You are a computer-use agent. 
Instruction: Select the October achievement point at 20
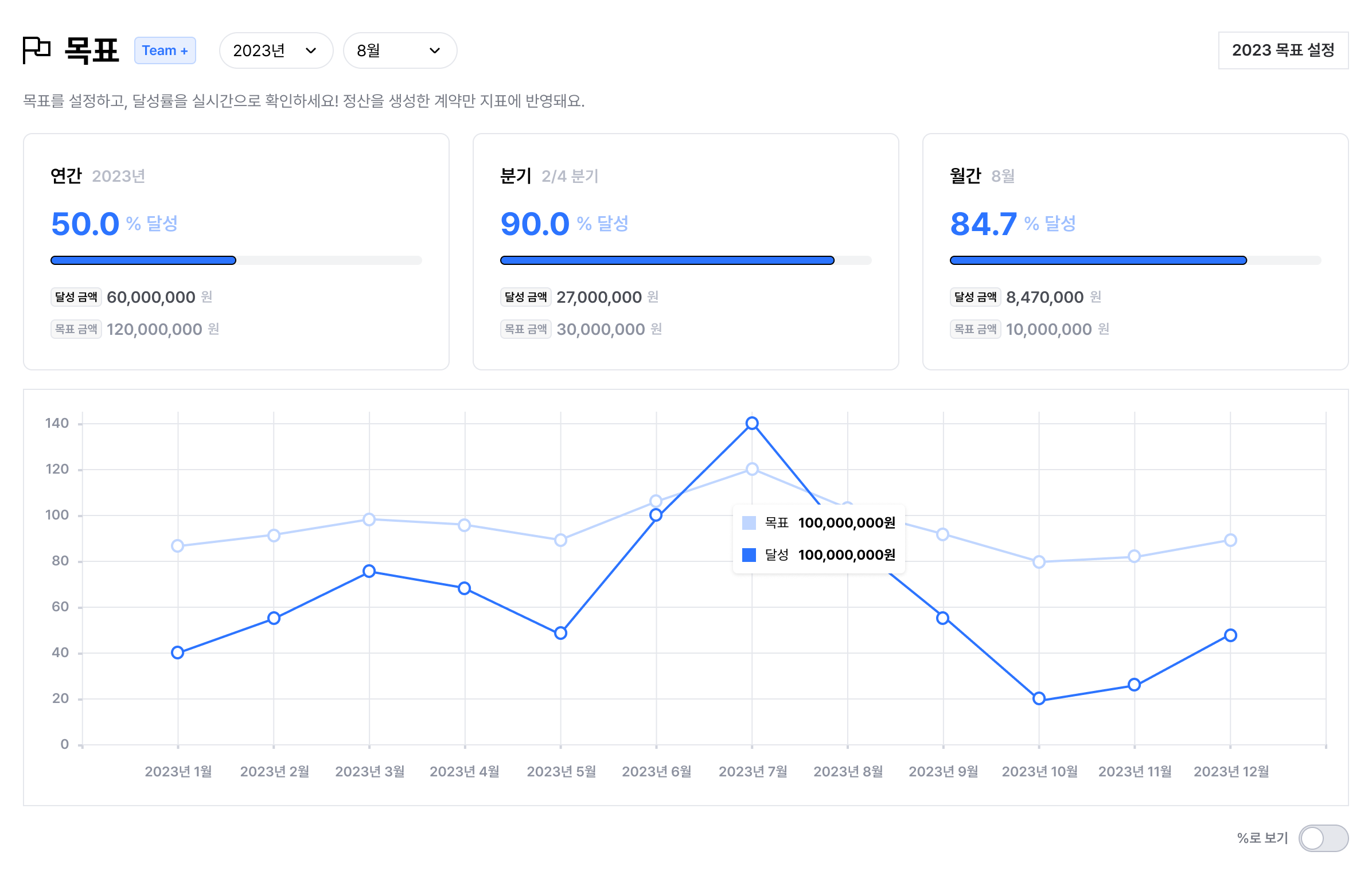pyautogui.click(x=1039, y=698)
